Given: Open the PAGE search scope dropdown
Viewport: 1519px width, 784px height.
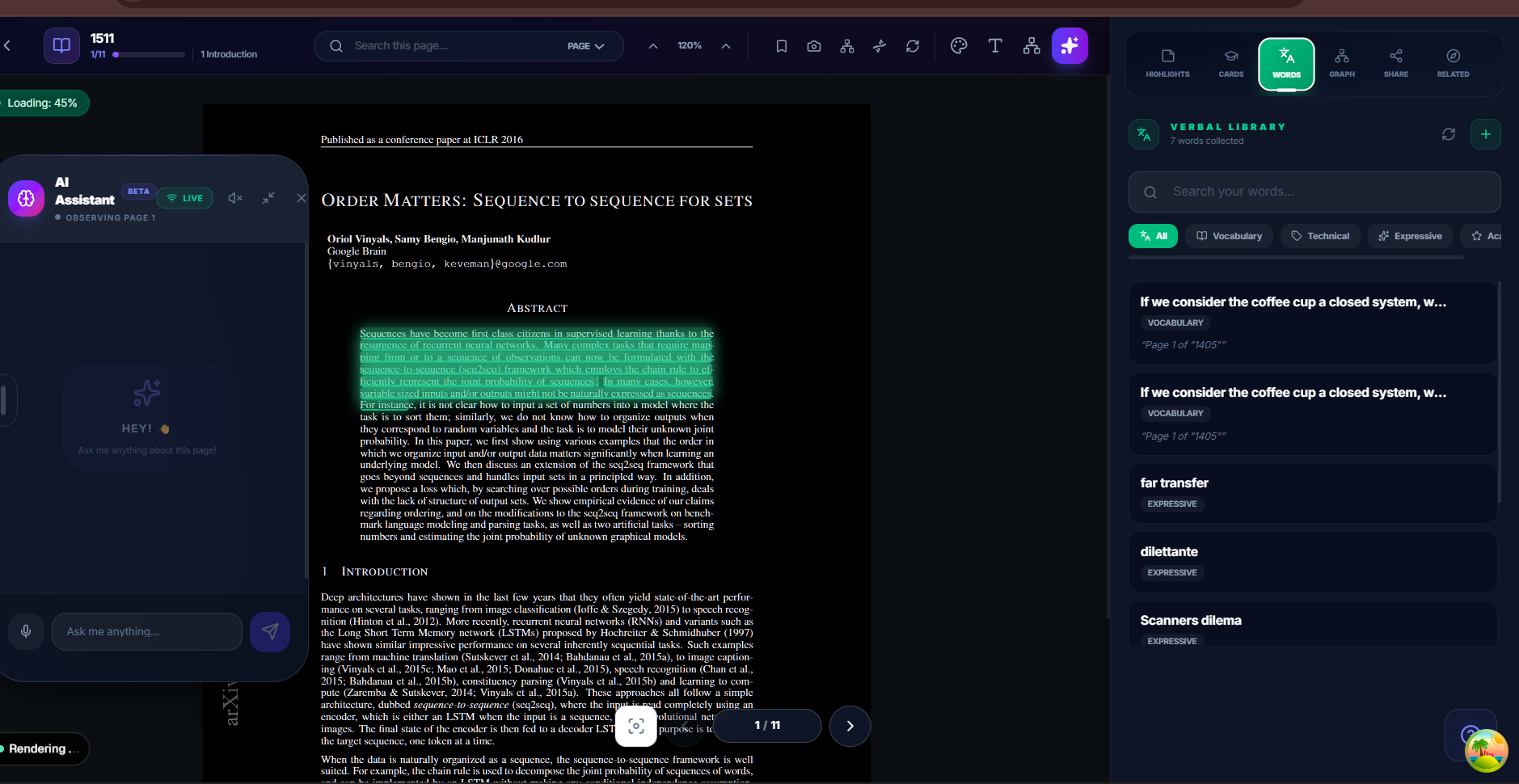Looking at the screenshot, I should pyautogui.click(x=585, y=46).
